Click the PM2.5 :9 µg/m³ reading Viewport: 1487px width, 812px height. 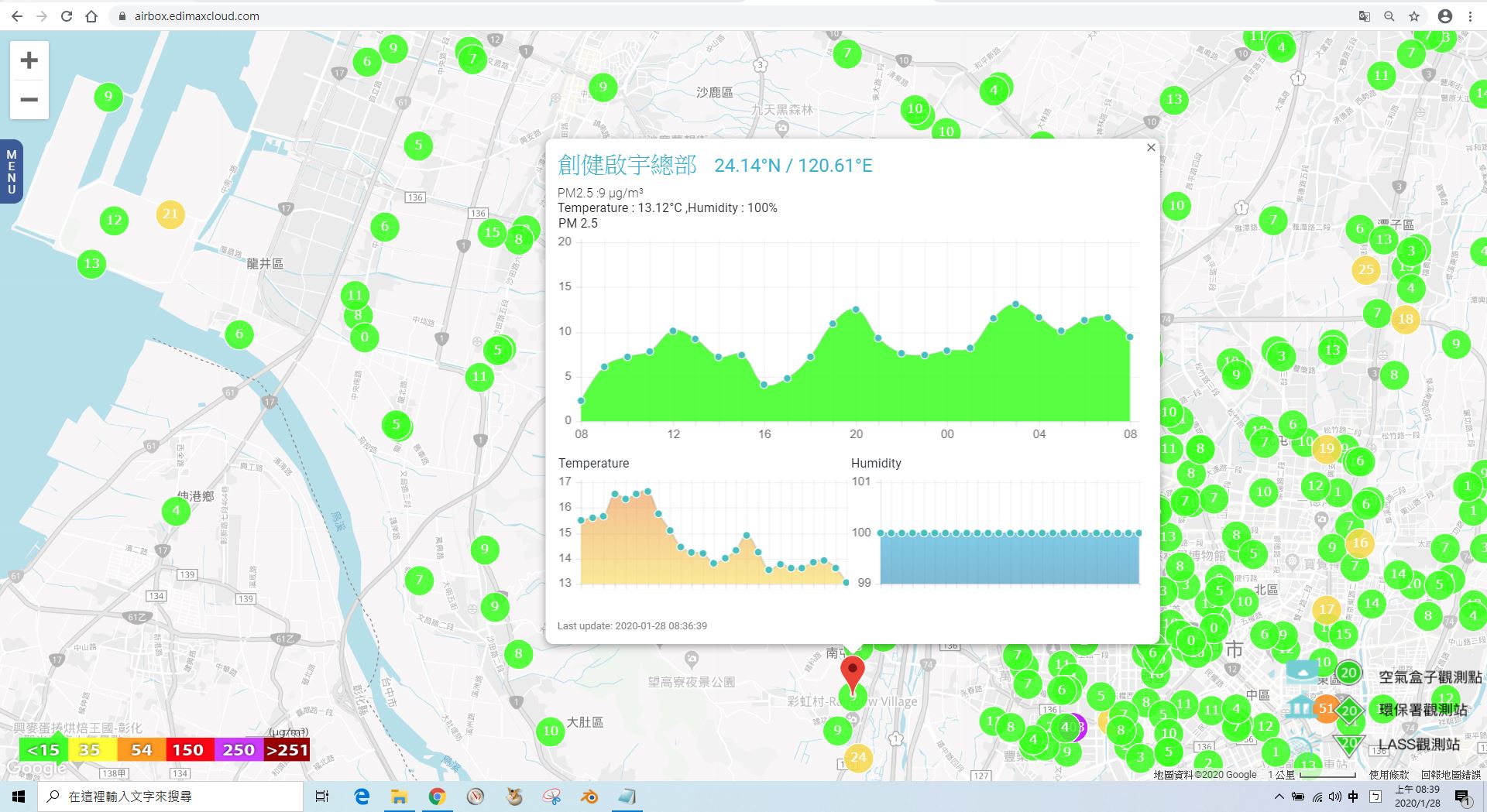[x=600, y=193]
